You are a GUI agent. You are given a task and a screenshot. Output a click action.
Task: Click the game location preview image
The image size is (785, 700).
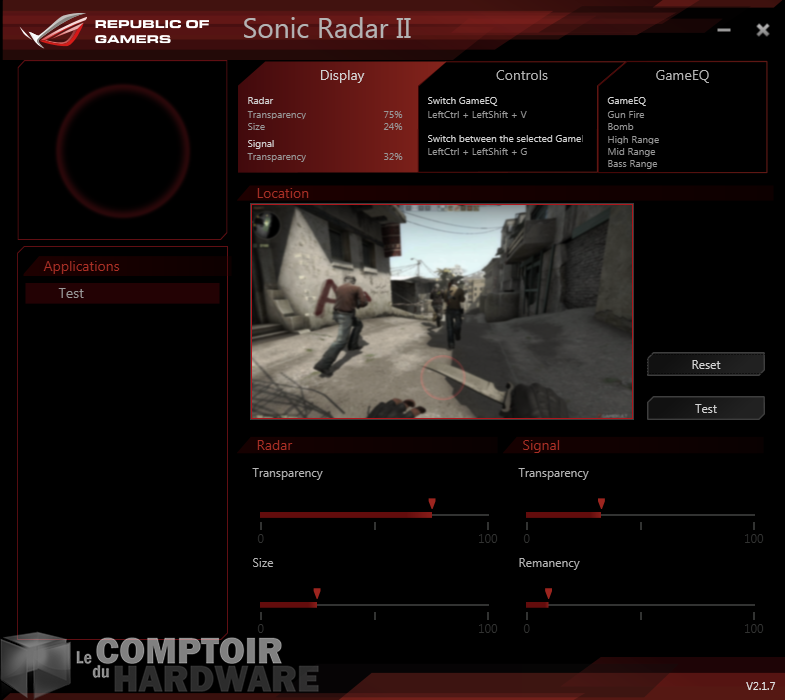[442, 311]
